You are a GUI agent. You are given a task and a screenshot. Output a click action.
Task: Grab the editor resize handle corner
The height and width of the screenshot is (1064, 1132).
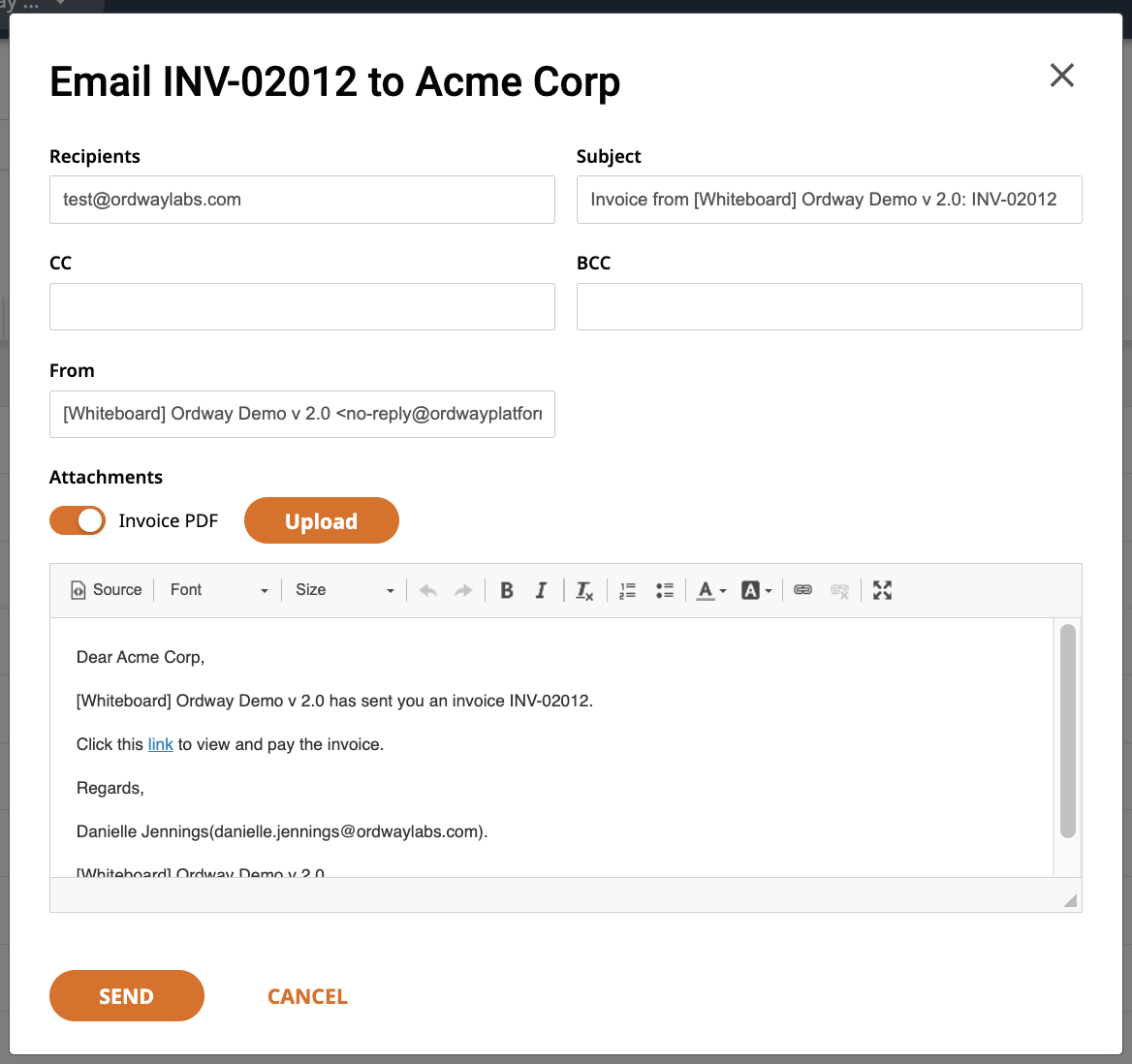point(1071,900)
